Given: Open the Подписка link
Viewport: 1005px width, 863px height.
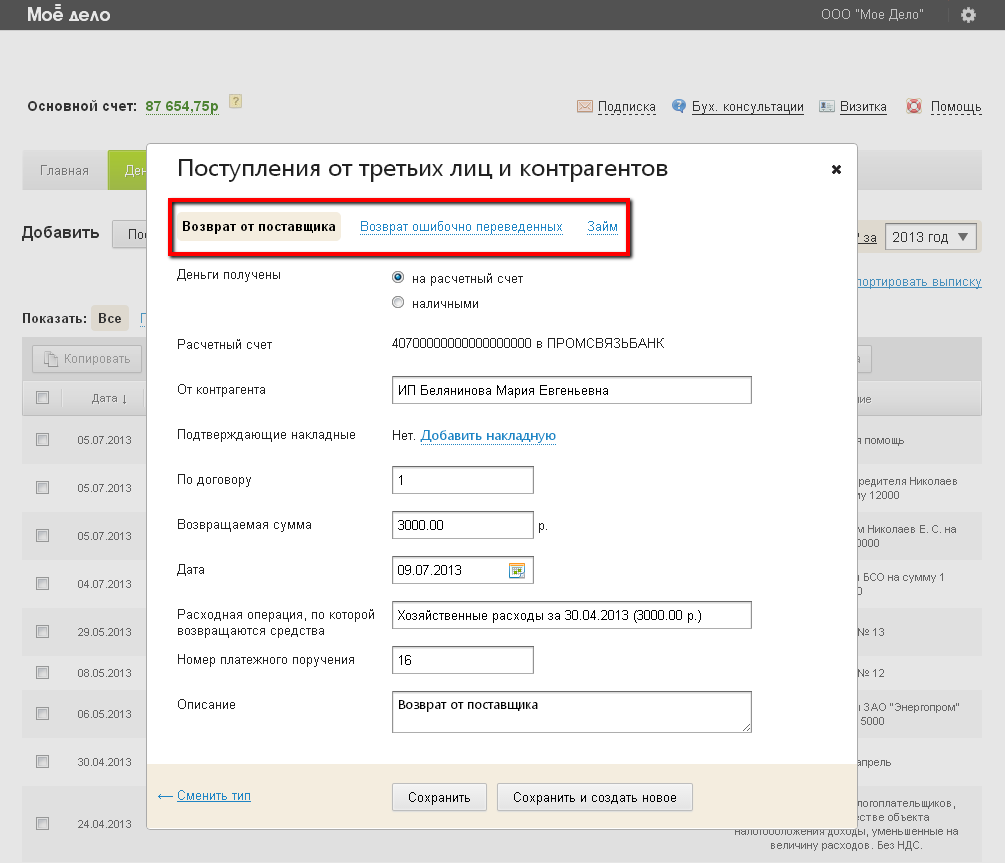Looking at the screenshot, I should coord(627,106).
